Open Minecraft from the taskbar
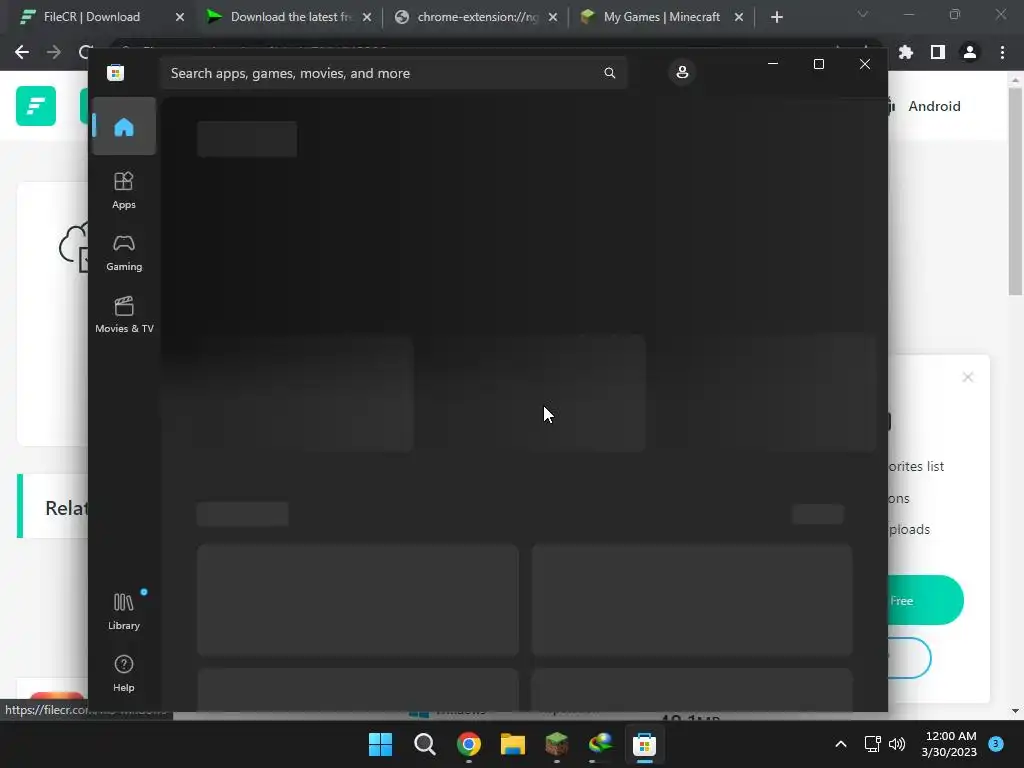 [x=556, y=744]
